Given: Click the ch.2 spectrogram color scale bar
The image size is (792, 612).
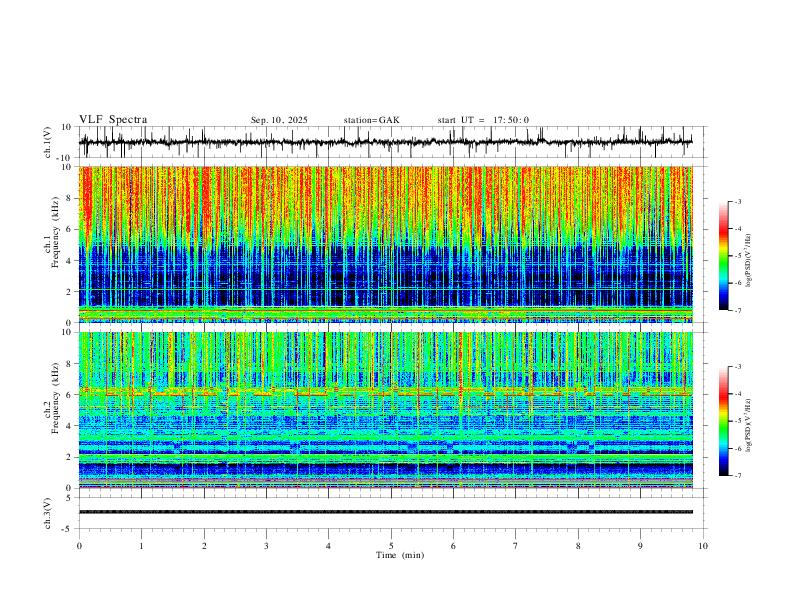Looking at the screenshot, I should click(x=723, y=421).
